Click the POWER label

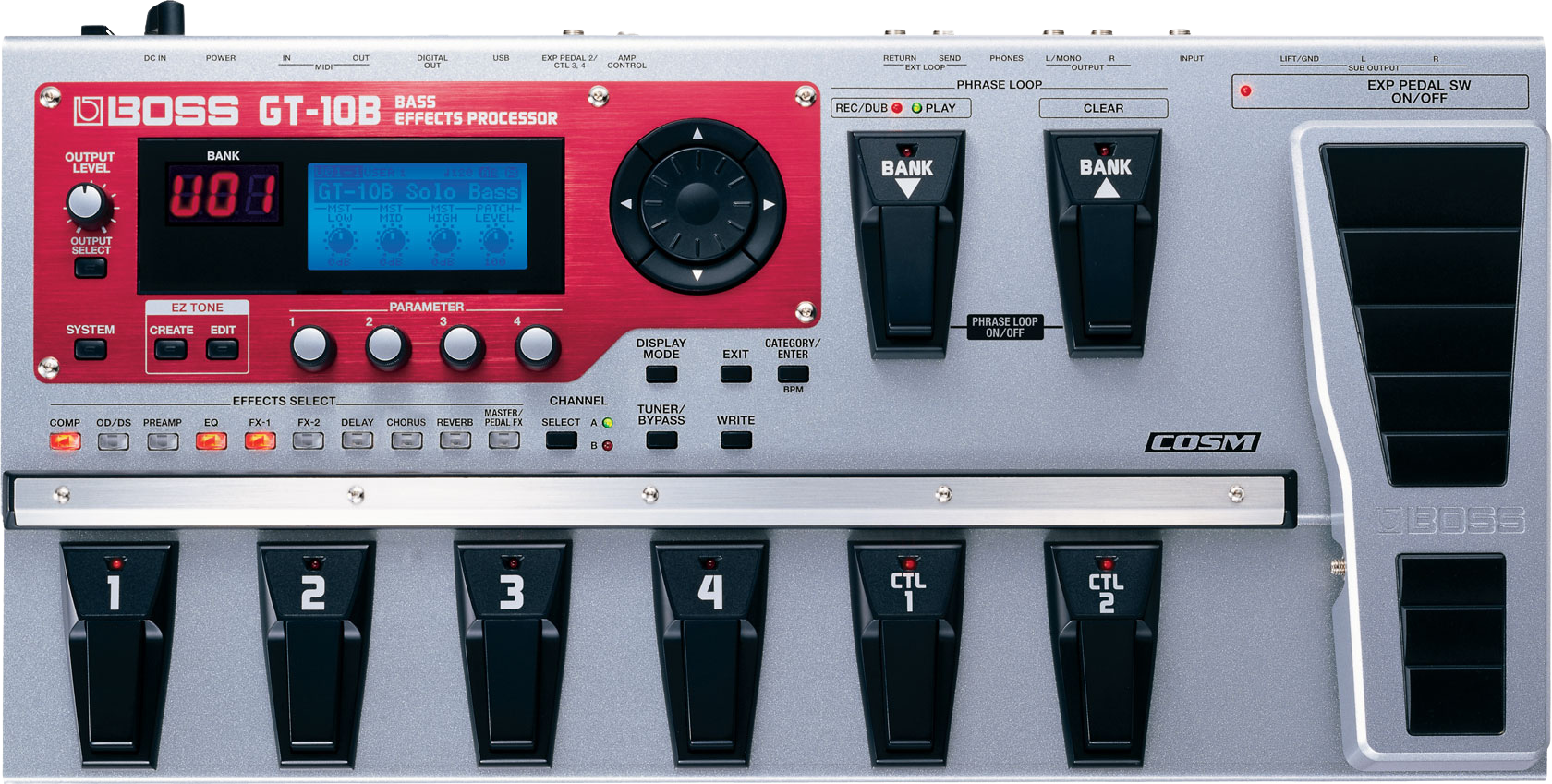pos(221,58)
